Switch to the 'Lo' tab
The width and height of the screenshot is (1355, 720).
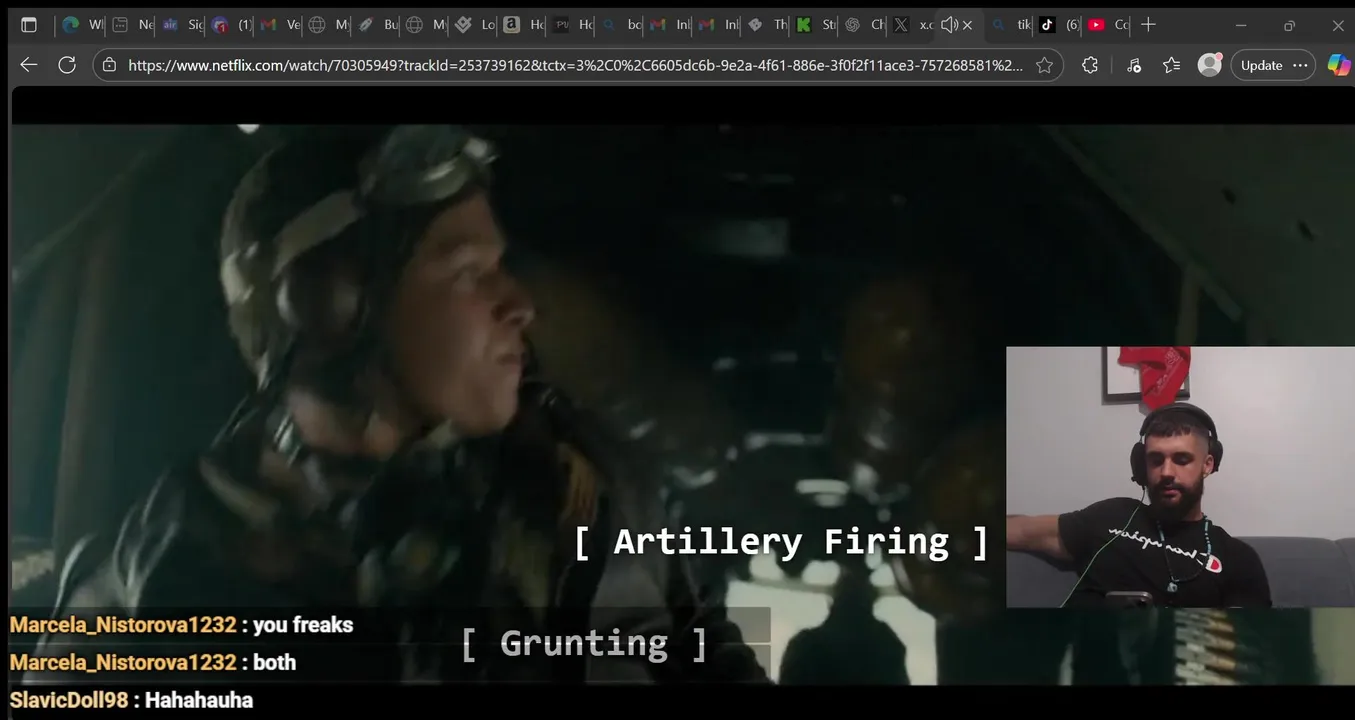pos(474,25)
